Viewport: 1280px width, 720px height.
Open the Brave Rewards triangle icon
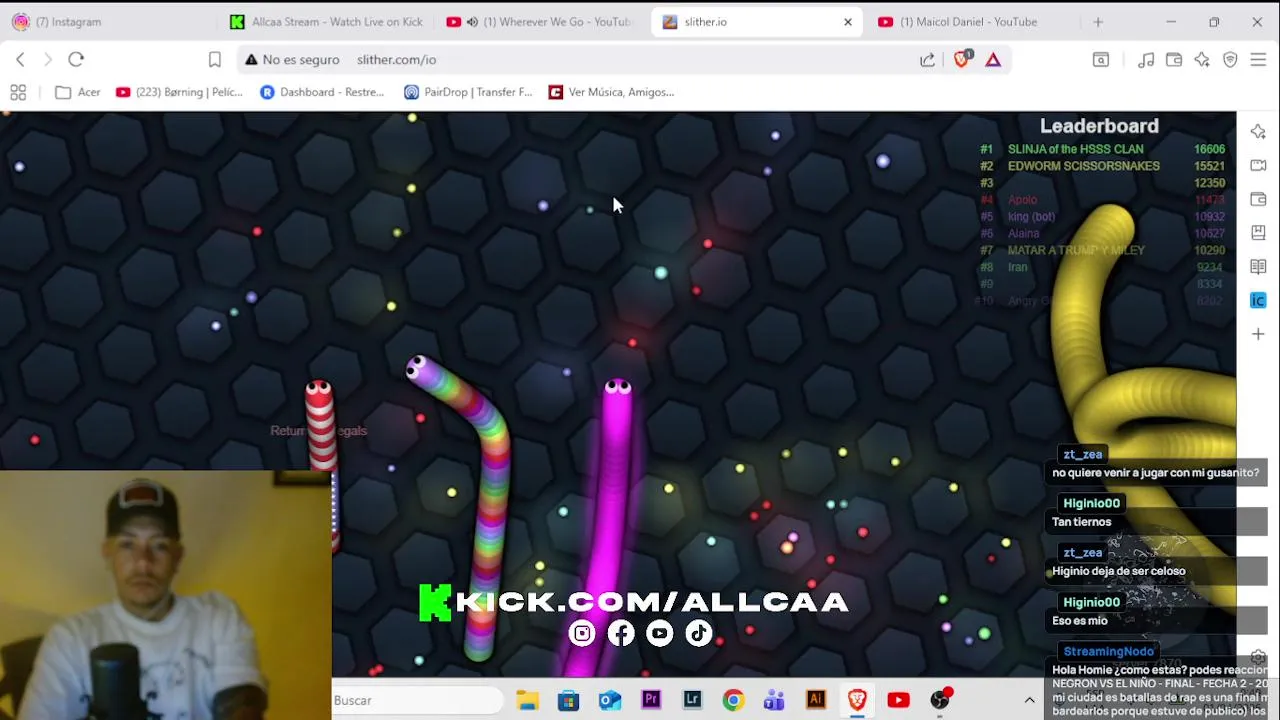click(x=993, y=60)
